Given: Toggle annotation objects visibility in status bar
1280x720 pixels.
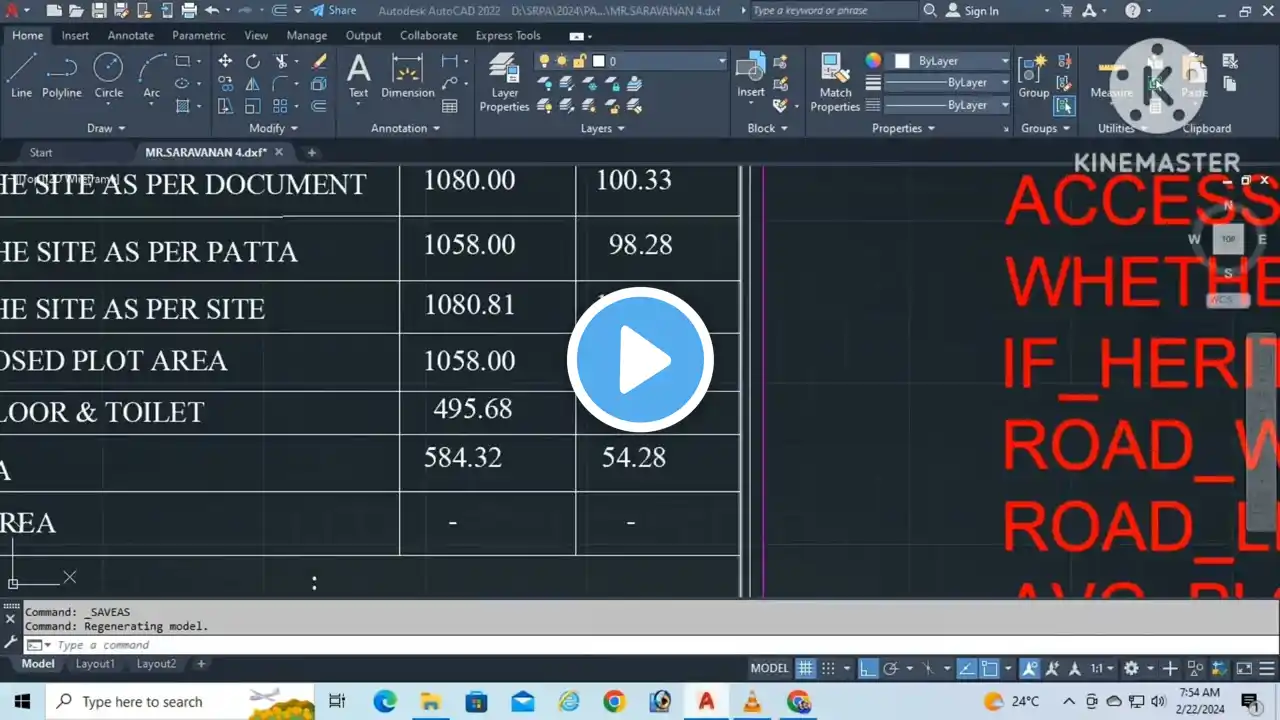Looking at the screenshot, I should (1029, 668).
